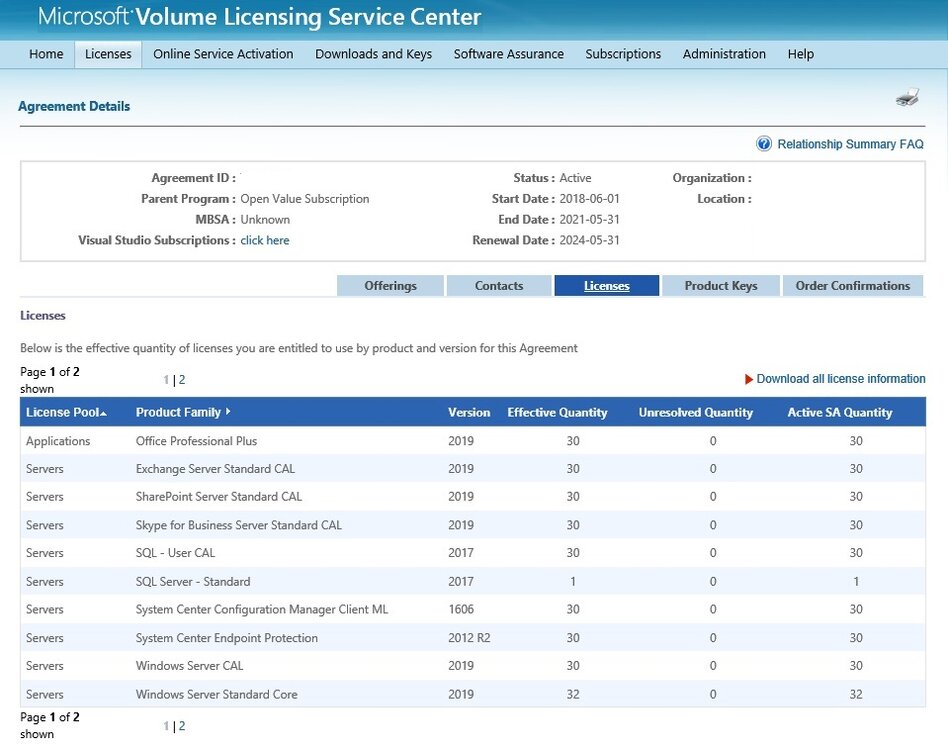The height and width of the screenshot is (750, 948).
Task: Open the Licenses top menu
Action: pos(108,54)
